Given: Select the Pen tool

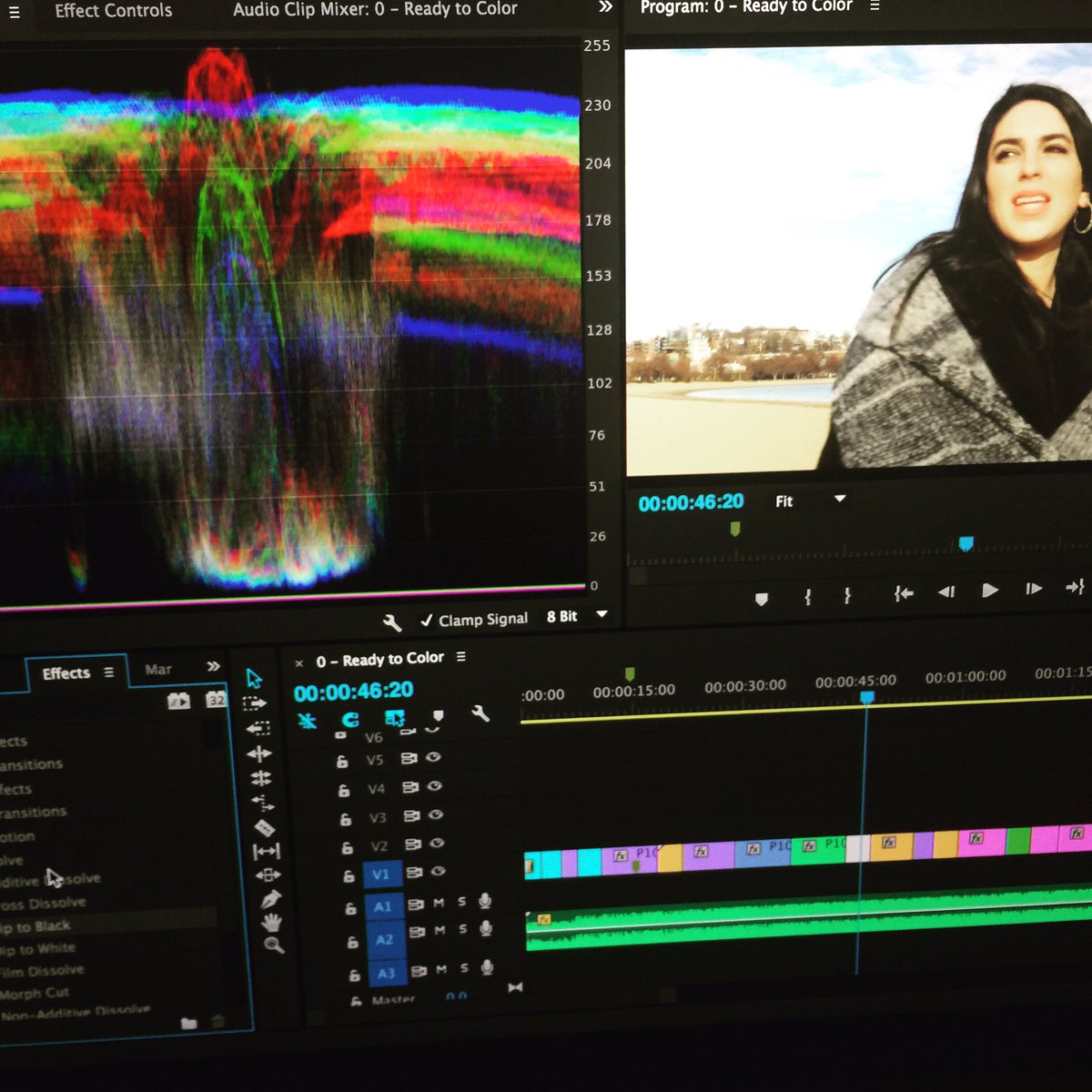Looking at the screenshot, I should [270, 899].
